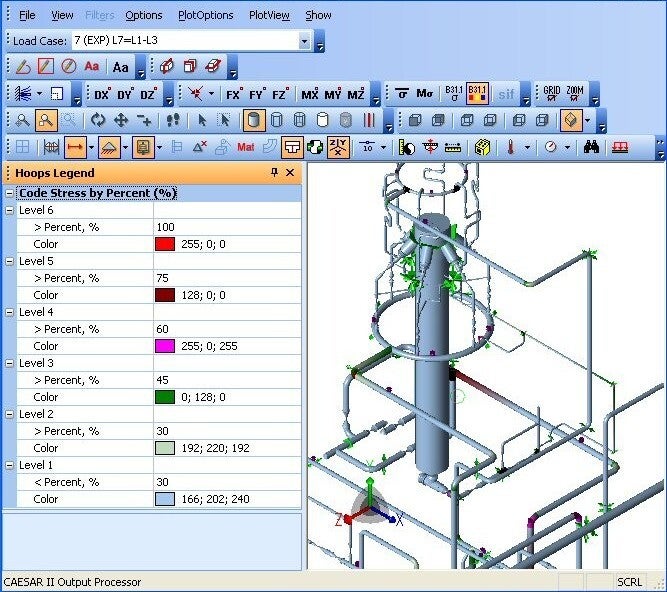Select the MX moment toolbar button
This screenshot has width=667, height=592.
pos(309,94)
